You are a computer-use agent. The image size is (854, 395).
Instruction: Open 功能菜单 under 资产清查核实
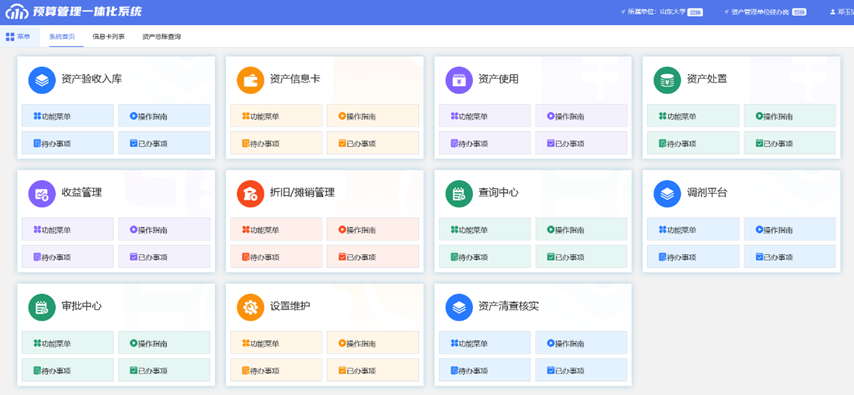click(x=485, y=343)
